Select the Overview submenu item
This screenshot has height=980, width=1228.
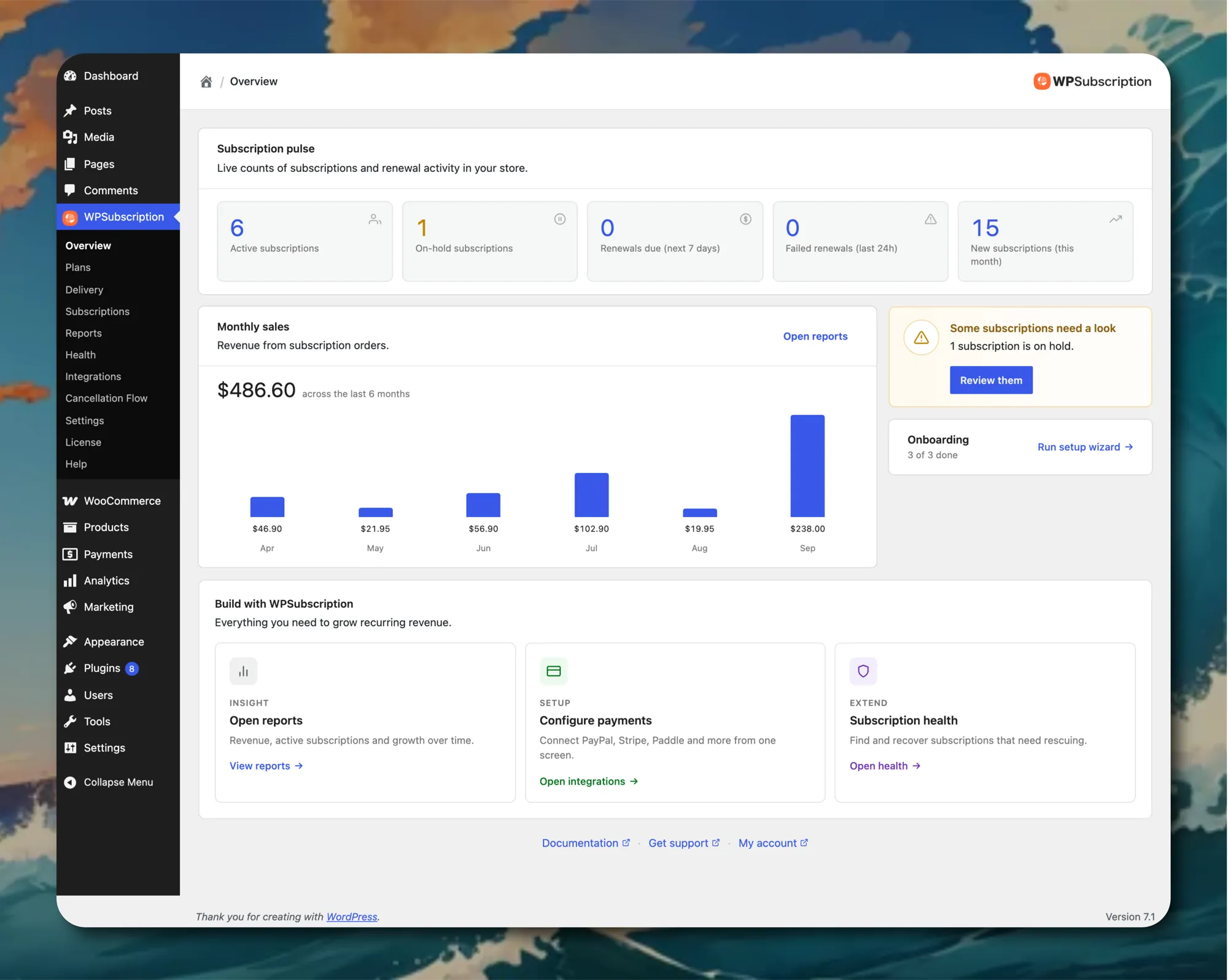88,246
